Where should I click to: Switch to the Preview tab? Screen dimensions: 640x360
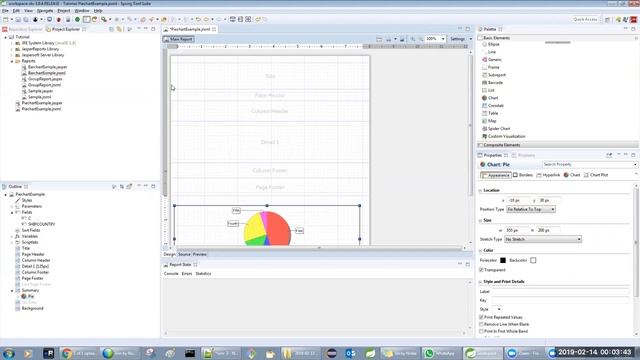point(200,254)
